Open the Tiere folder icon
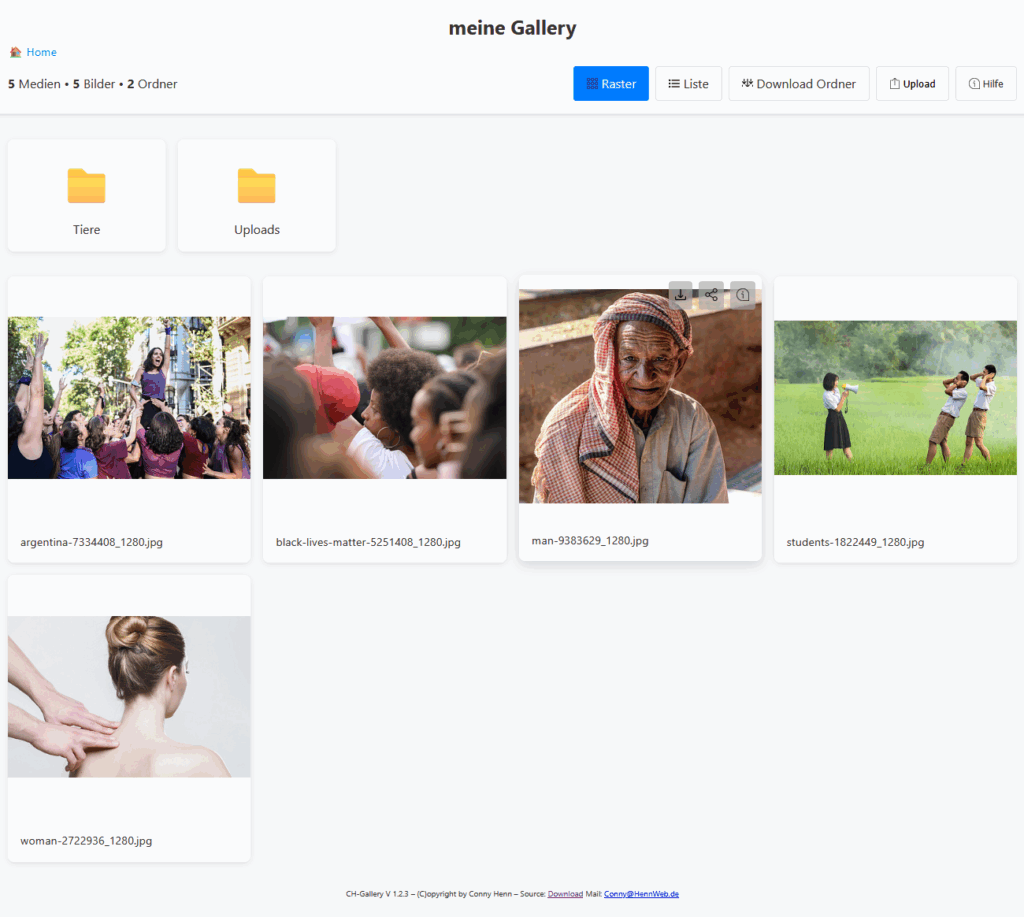Screen dimensions: 1024x917 coord(86,186)
